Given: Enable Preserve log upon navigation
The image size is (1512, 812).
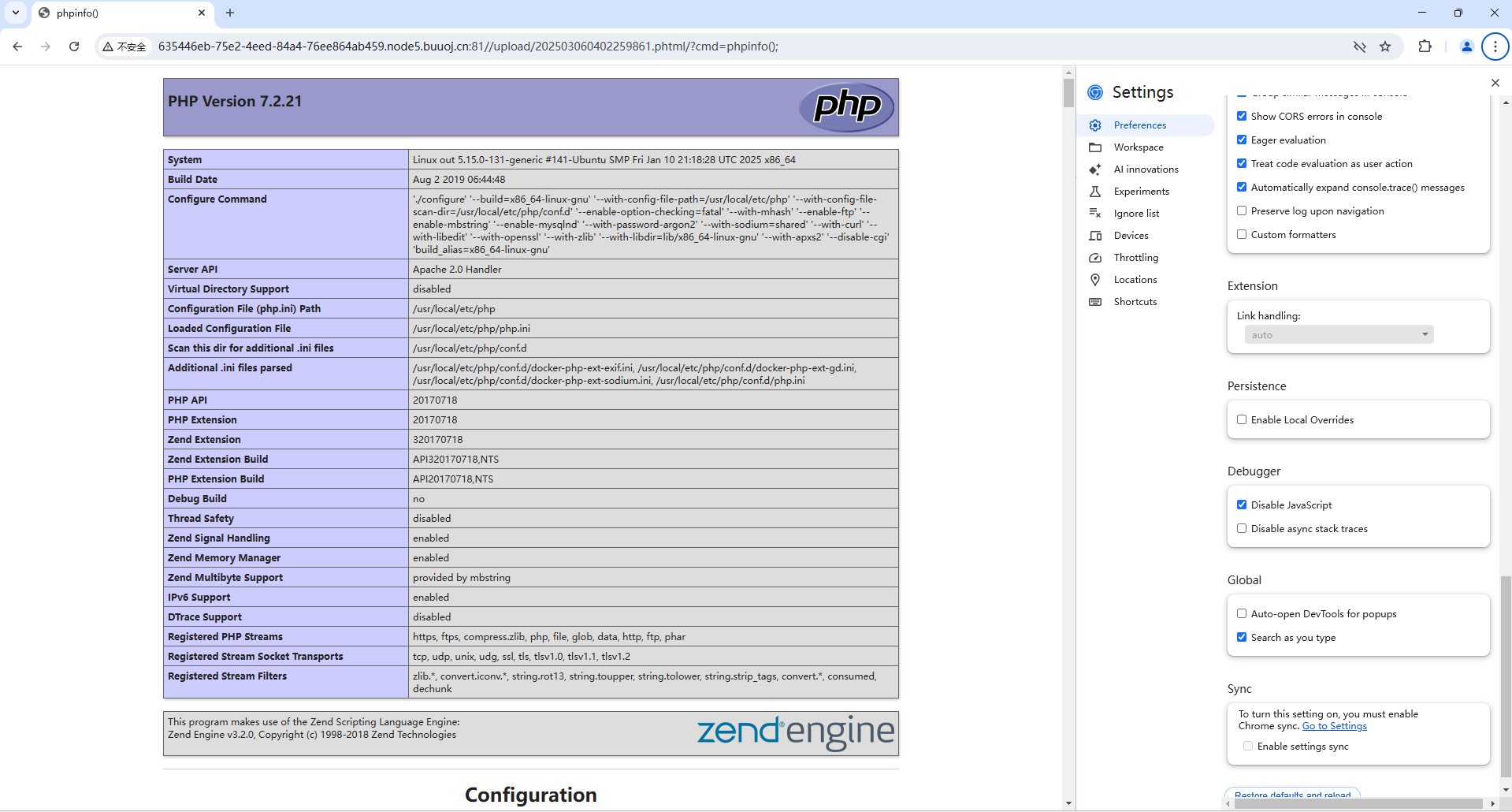Looking at the screenshot, I should coord(1242,210).
